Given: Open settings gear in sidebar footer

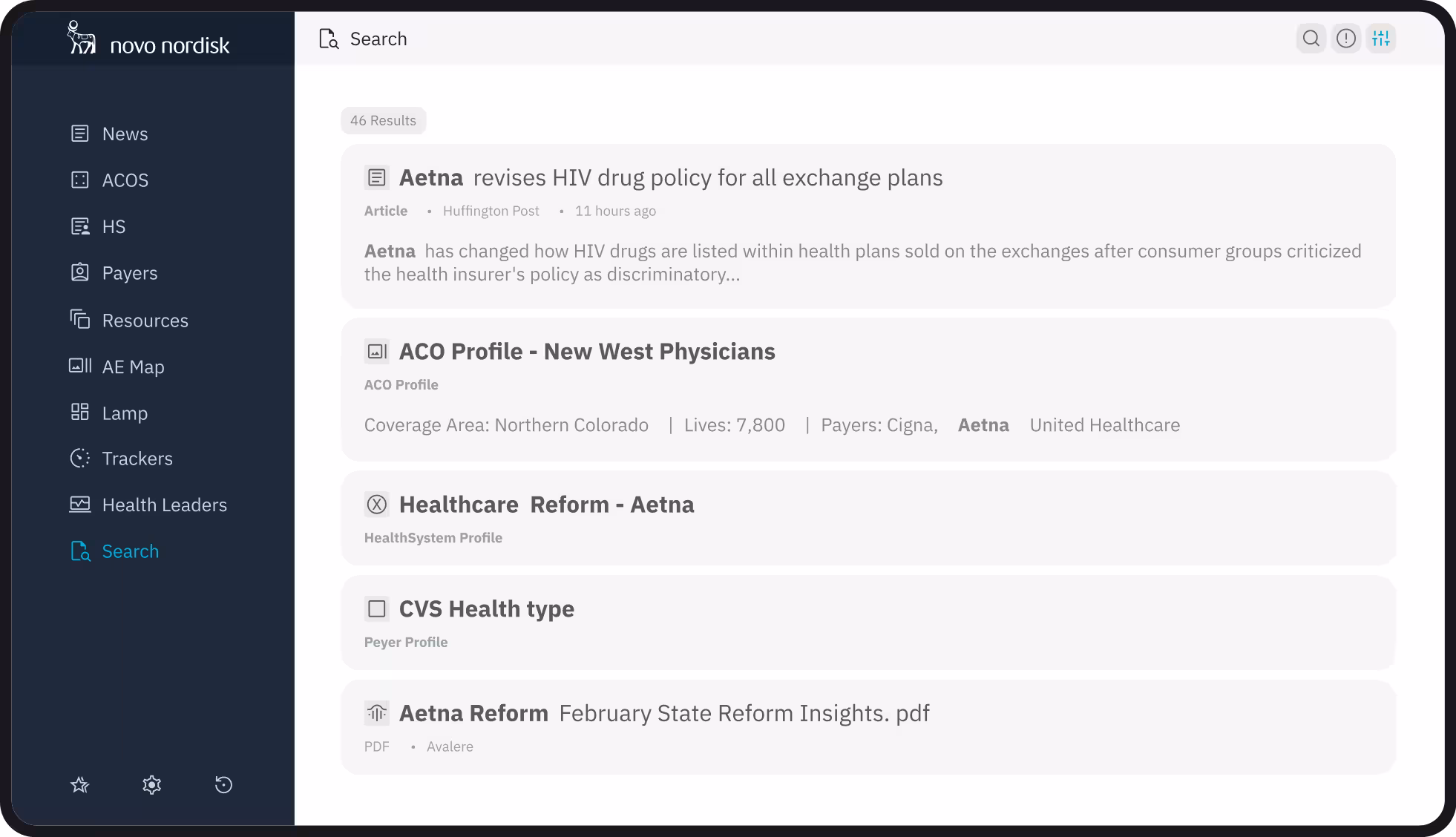Looking at the screenshot, I should point(152,785).
